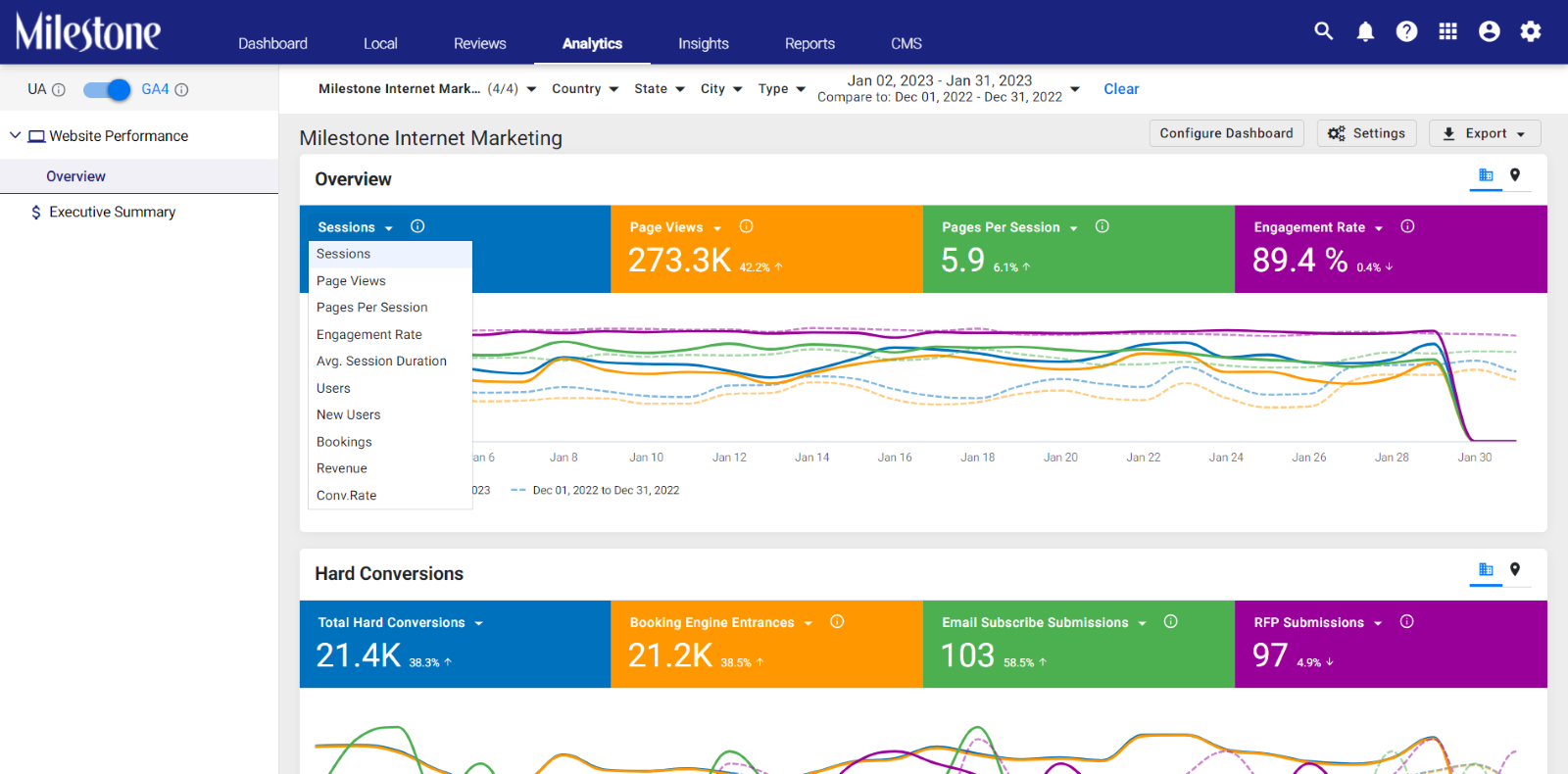Choose Engagement Rate from the metric list
Screen dimensions: 1568x774
[390, 335]
